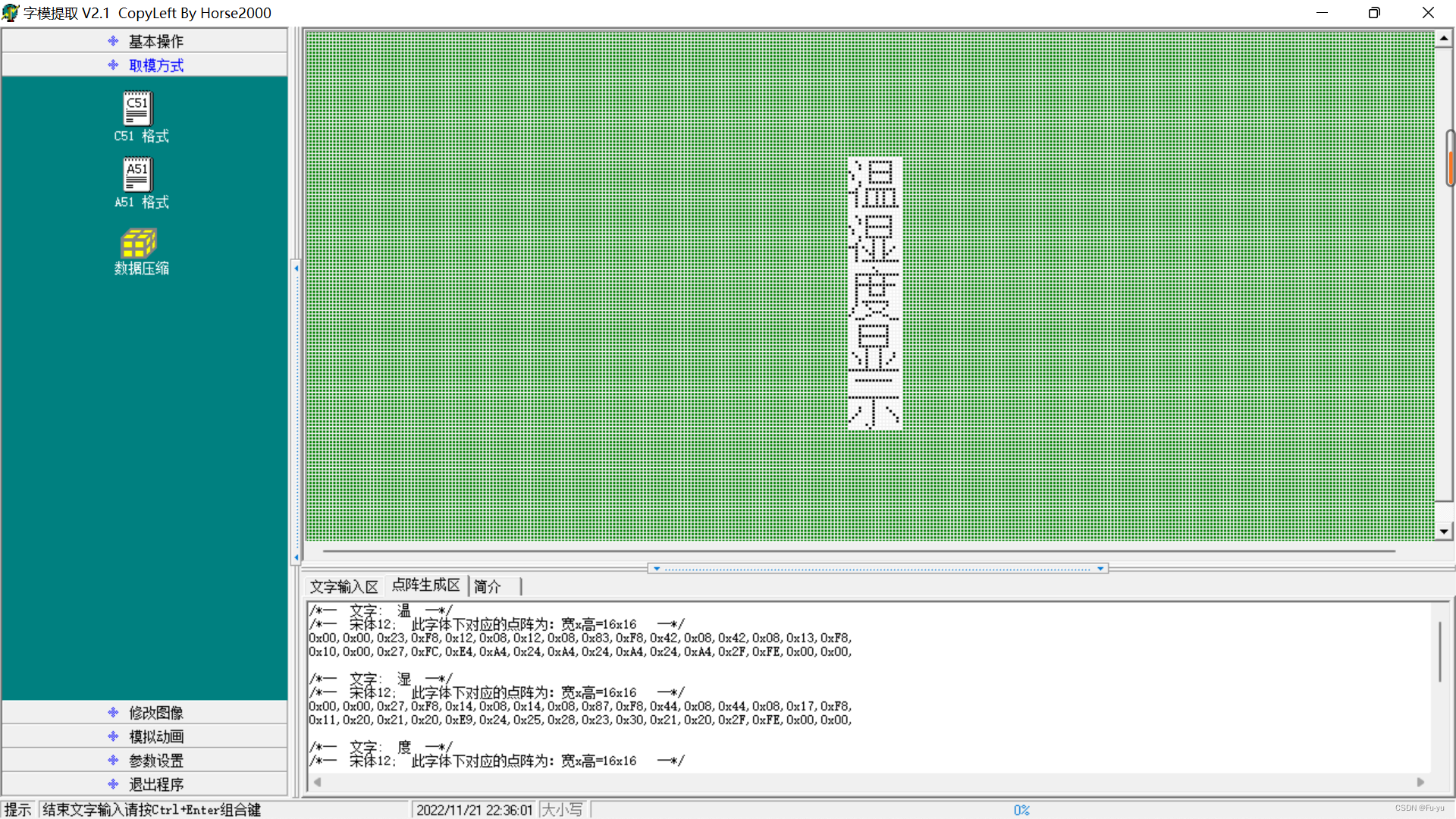Click the 0% progress indicator
This screenshot has width=1456, height=819.
click(1021, 810)
